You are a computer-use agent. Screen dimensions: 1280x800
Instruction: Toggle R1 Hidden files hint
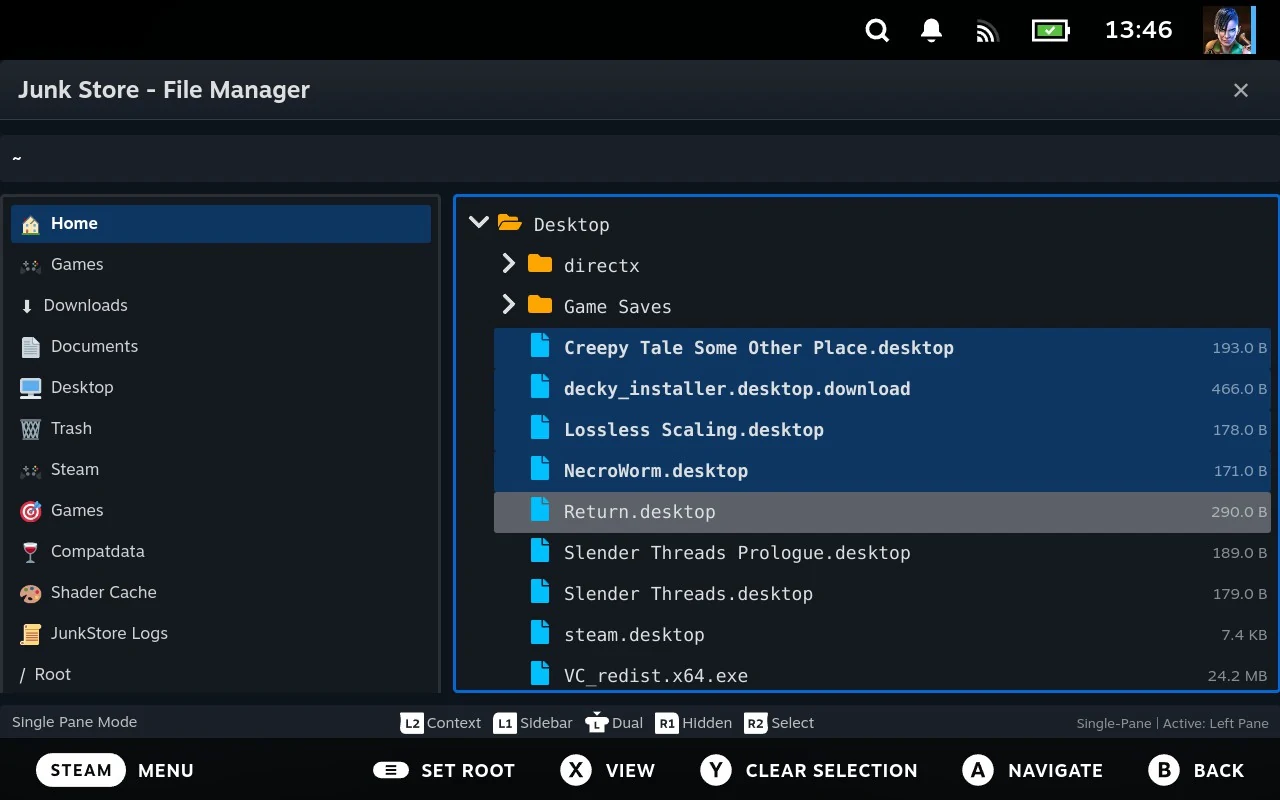click(x=693, y=723)
